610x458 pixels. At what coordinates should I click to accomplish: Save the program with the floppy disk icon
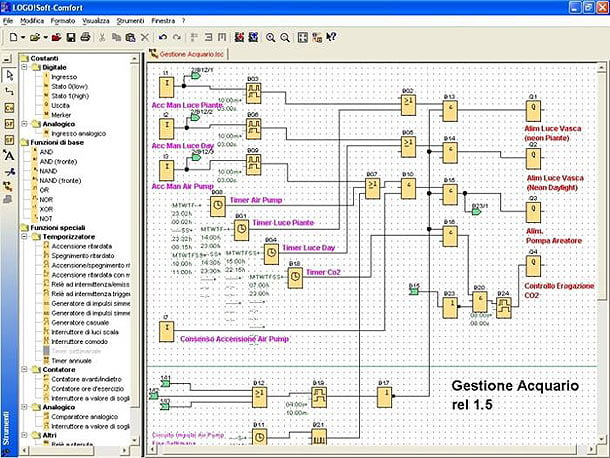click(x=71, y=37)
